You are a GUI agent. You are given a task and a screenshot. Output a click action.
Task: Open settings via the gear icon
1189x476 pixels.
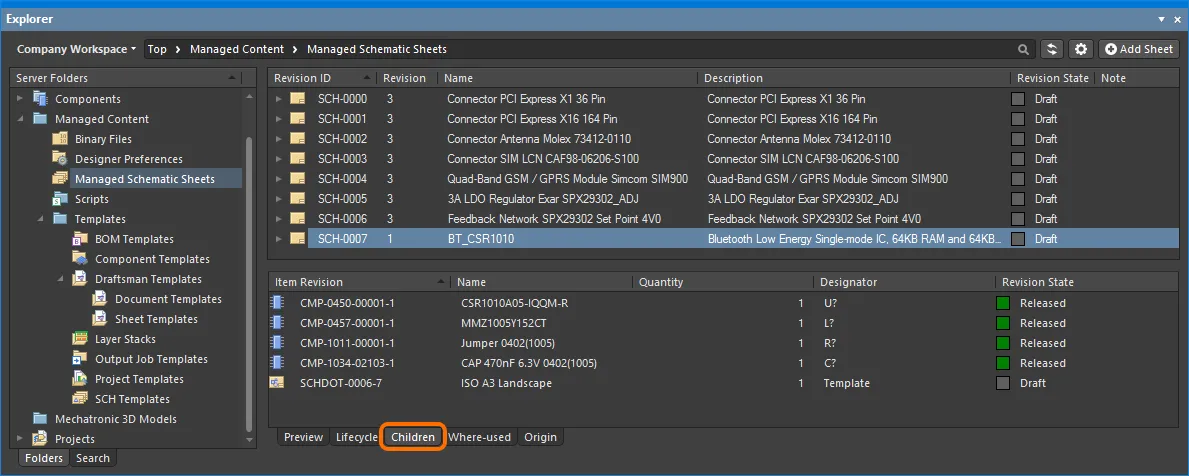[x=1081, y=49]
